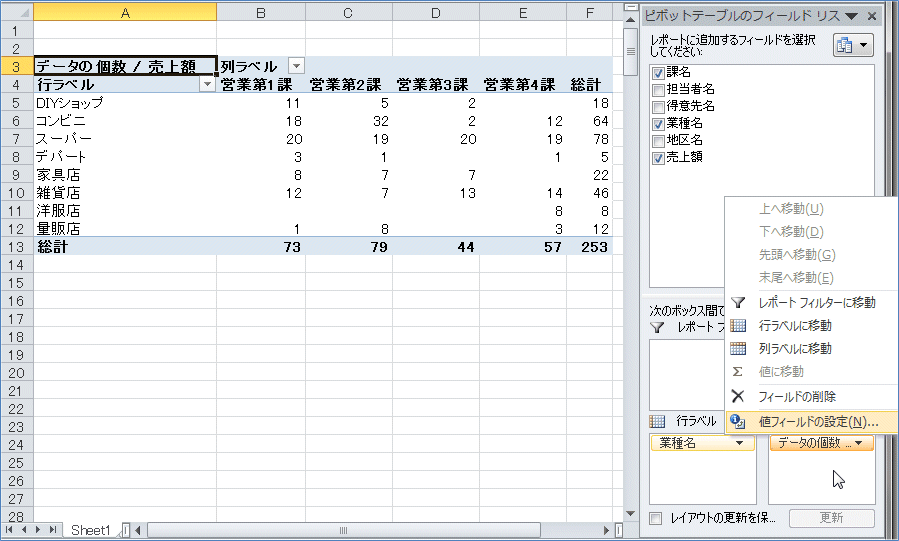Select column E header
Image resolution: width=899 pixels, height=541 pixels.
pos(523,12)
